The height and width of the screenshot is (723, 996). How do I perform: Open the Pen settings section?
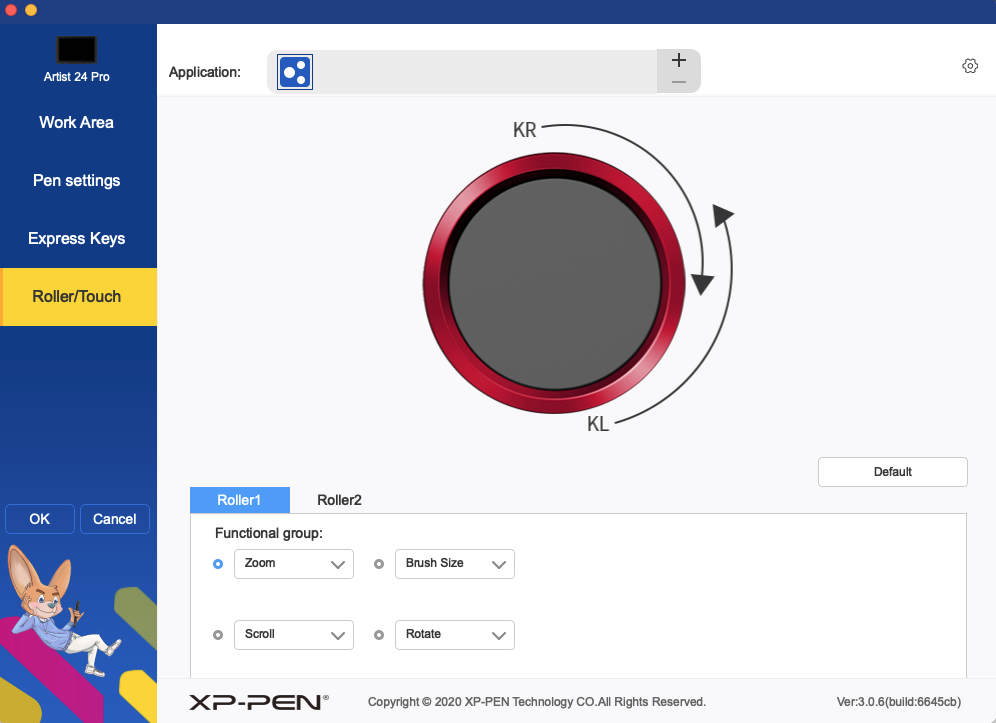coord(76,180)
